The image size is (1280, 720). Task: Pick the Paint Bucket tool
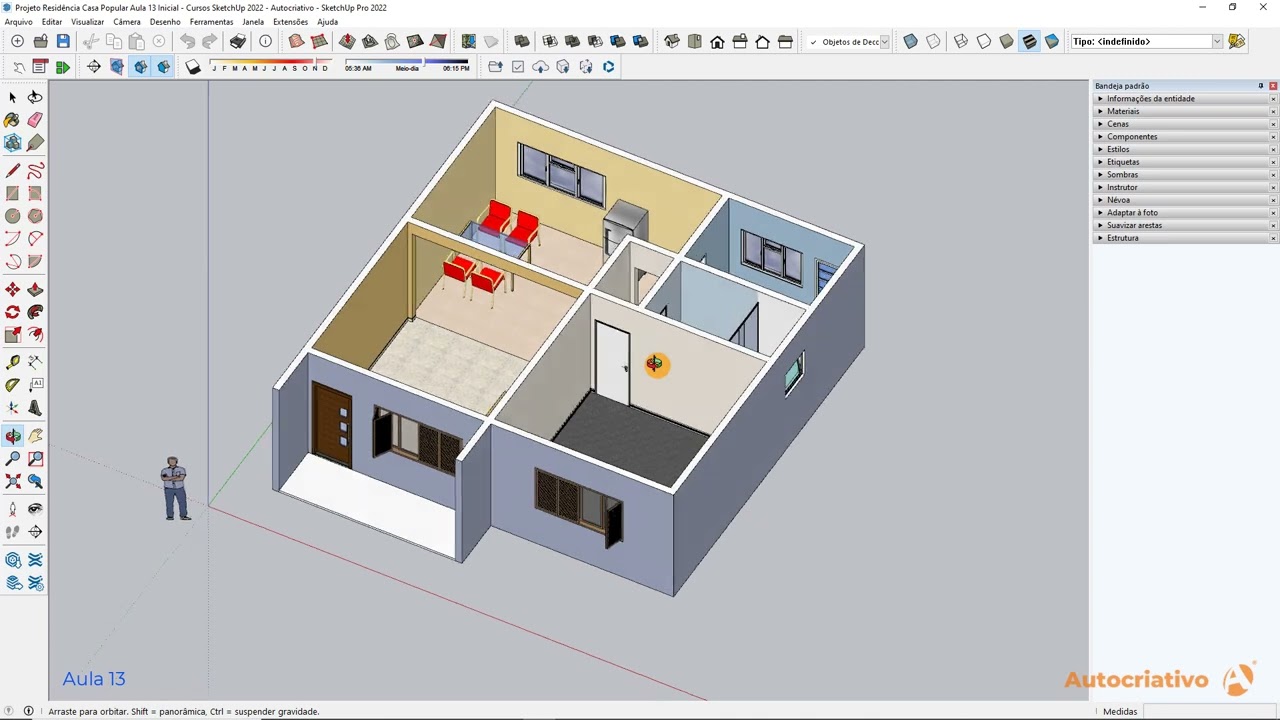[12, 120]
